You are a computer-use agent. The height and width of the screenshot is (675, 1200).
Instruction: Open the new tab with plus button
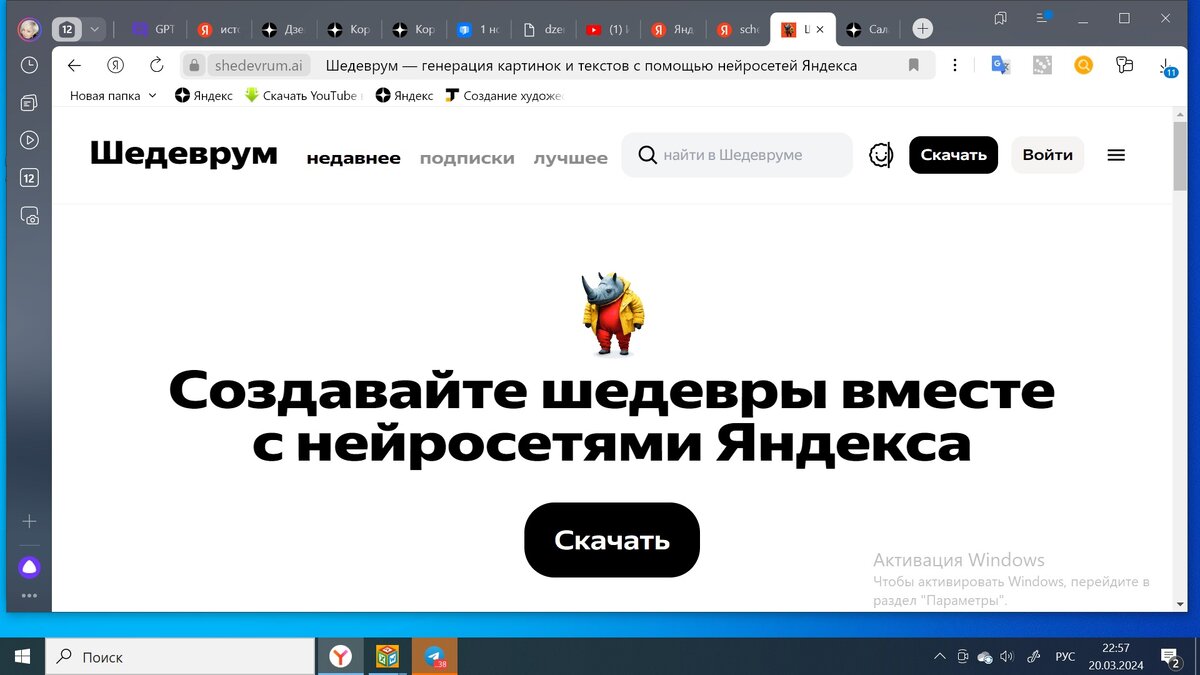pos(923,29)
